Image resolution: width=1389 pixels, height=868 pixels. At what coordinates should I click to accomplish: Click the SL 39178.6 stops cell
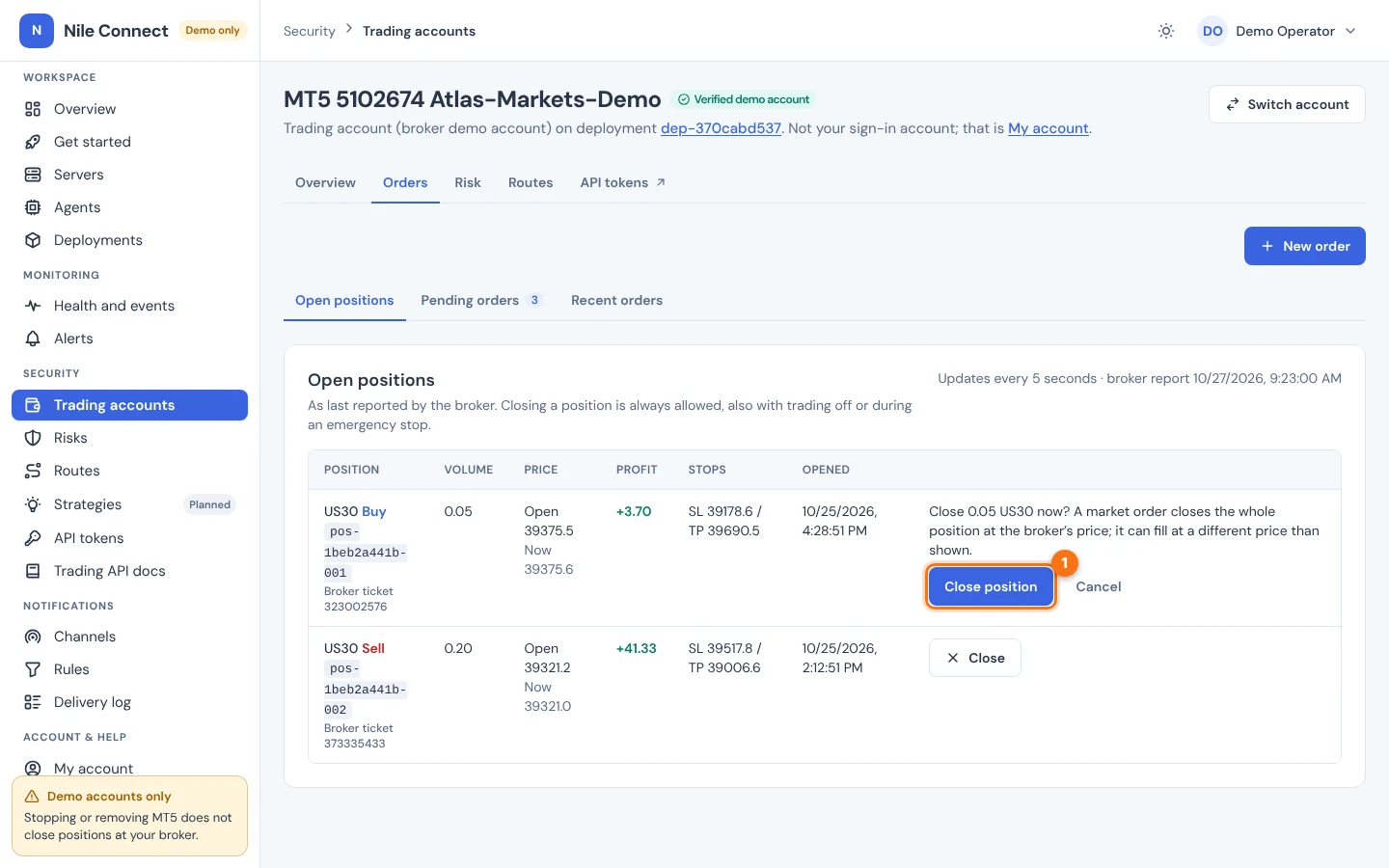click(724, 521)
